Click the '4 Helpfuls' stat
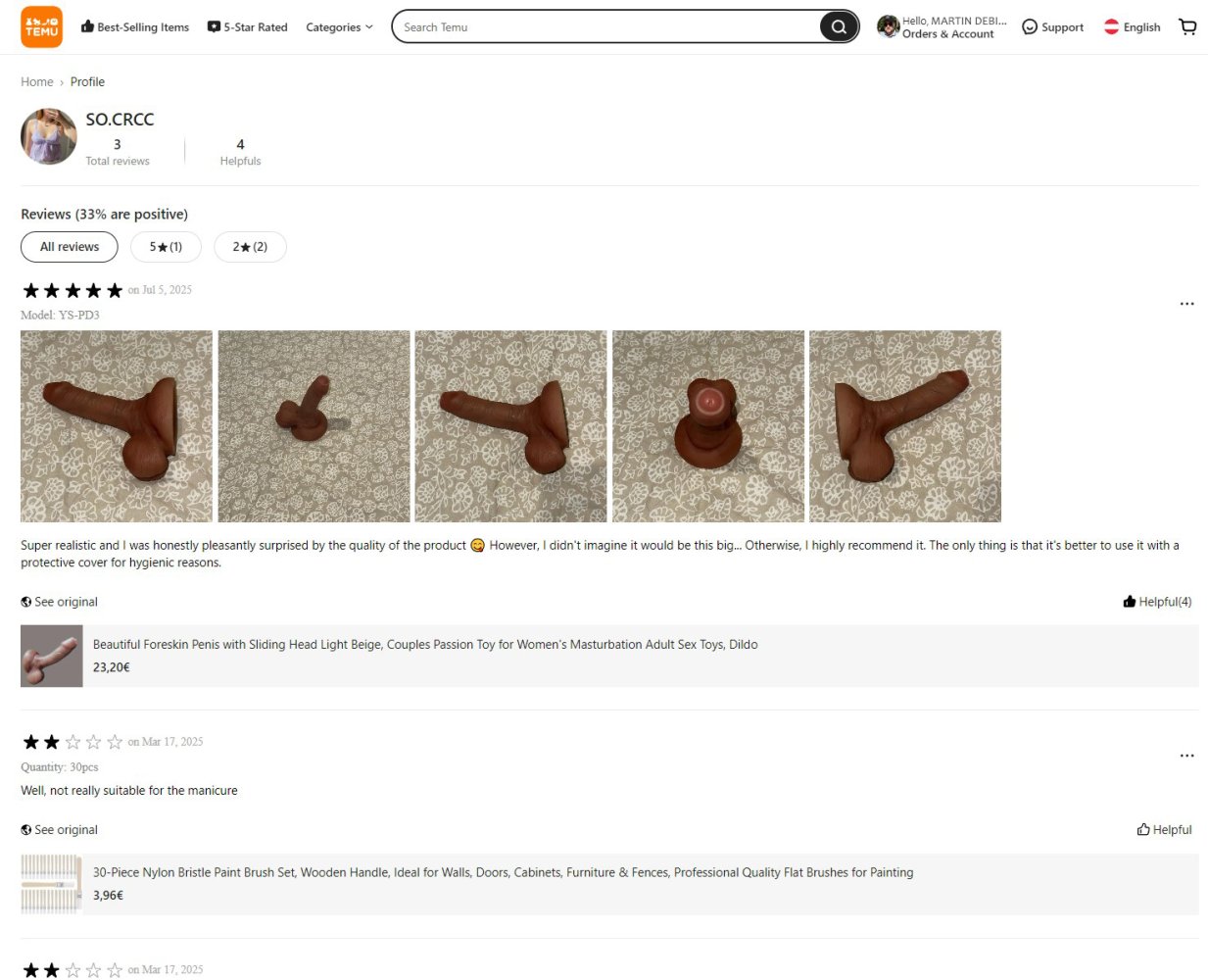This screenshot has width=1208, height=980. point(240,152)
